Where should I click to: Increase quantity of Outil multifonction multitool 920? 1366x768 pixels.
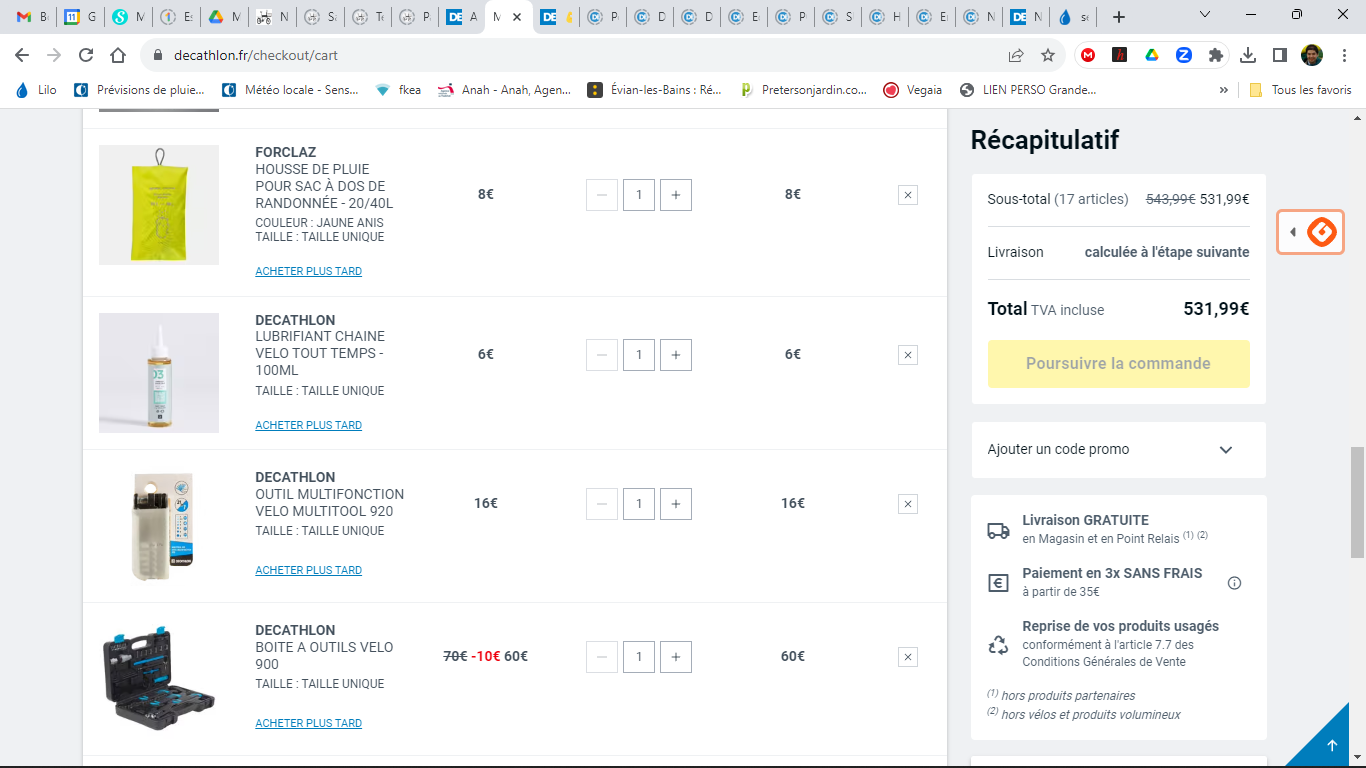click(676, 504)
